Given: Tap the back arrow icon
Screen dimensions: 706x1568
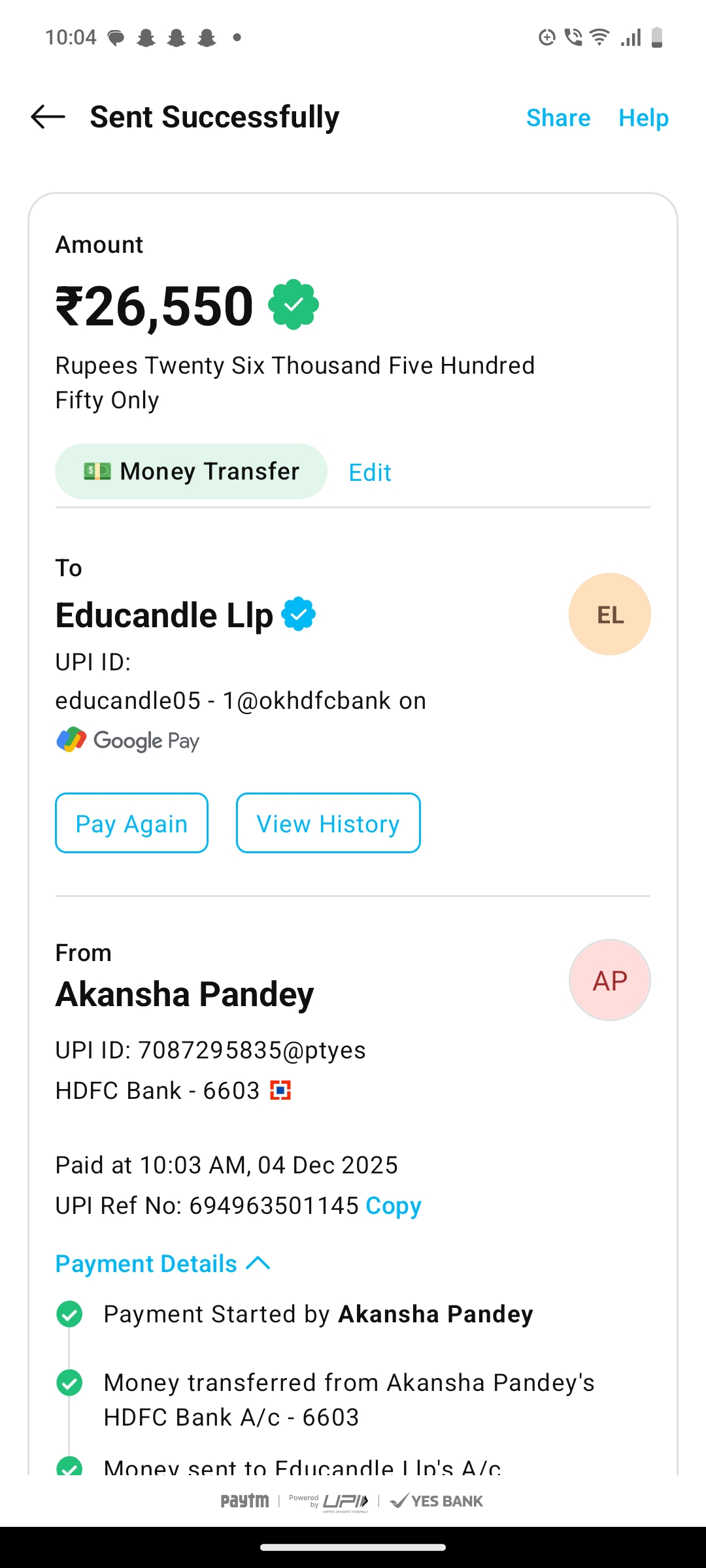Looking at the screenshot, I should pos(48,118).
